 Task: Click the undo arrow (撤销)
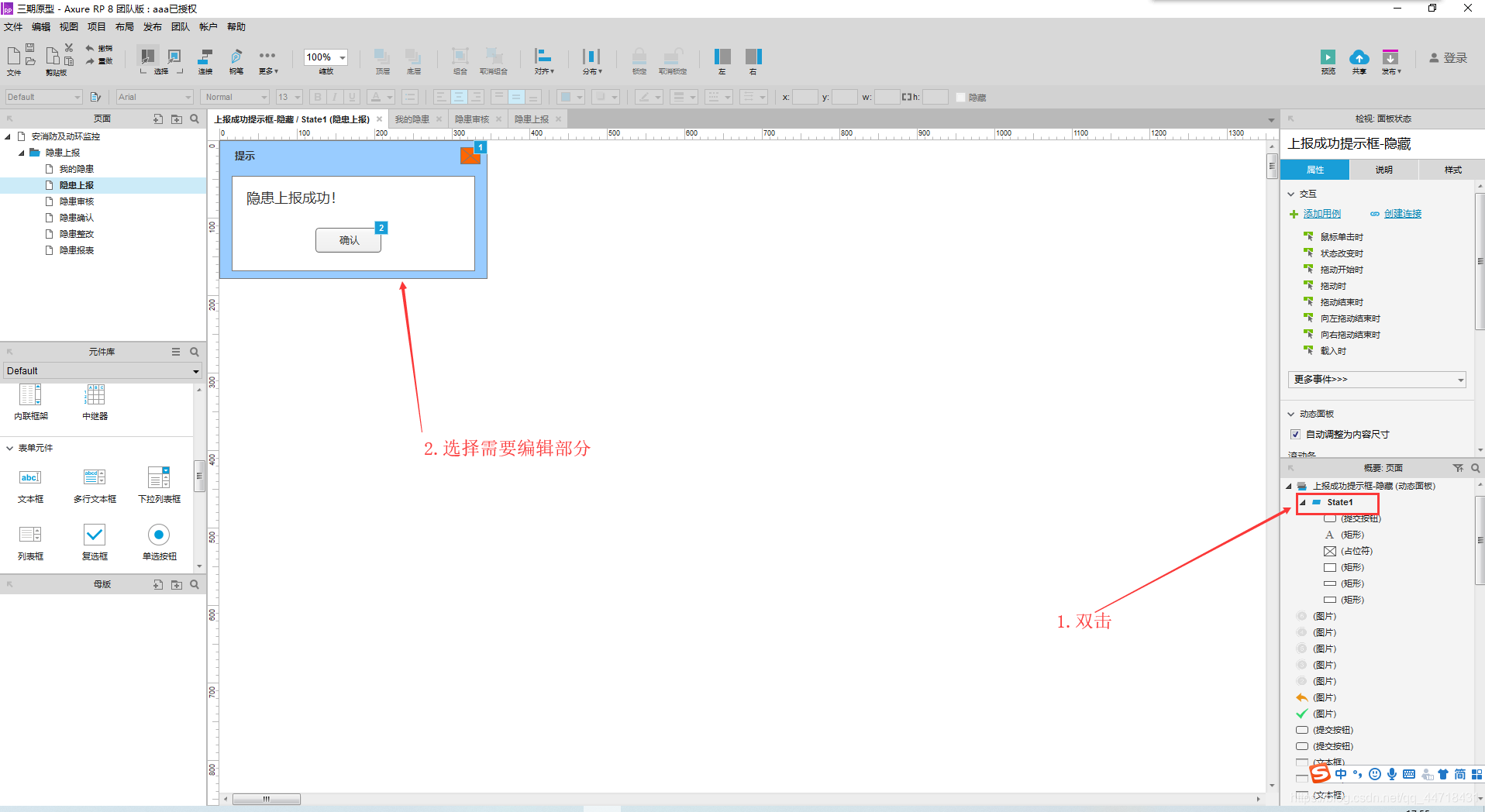point(90,48)
